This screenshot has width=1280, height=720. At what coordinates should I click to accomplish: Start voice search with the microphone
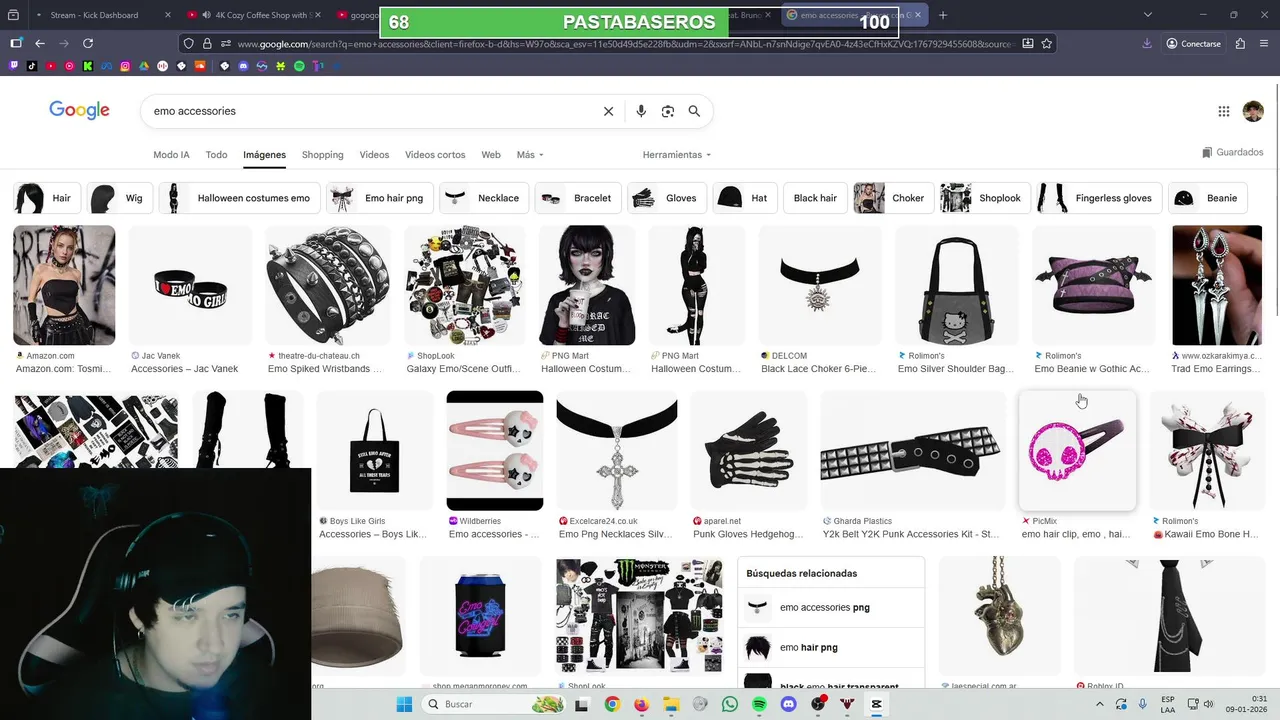(641, 111)
